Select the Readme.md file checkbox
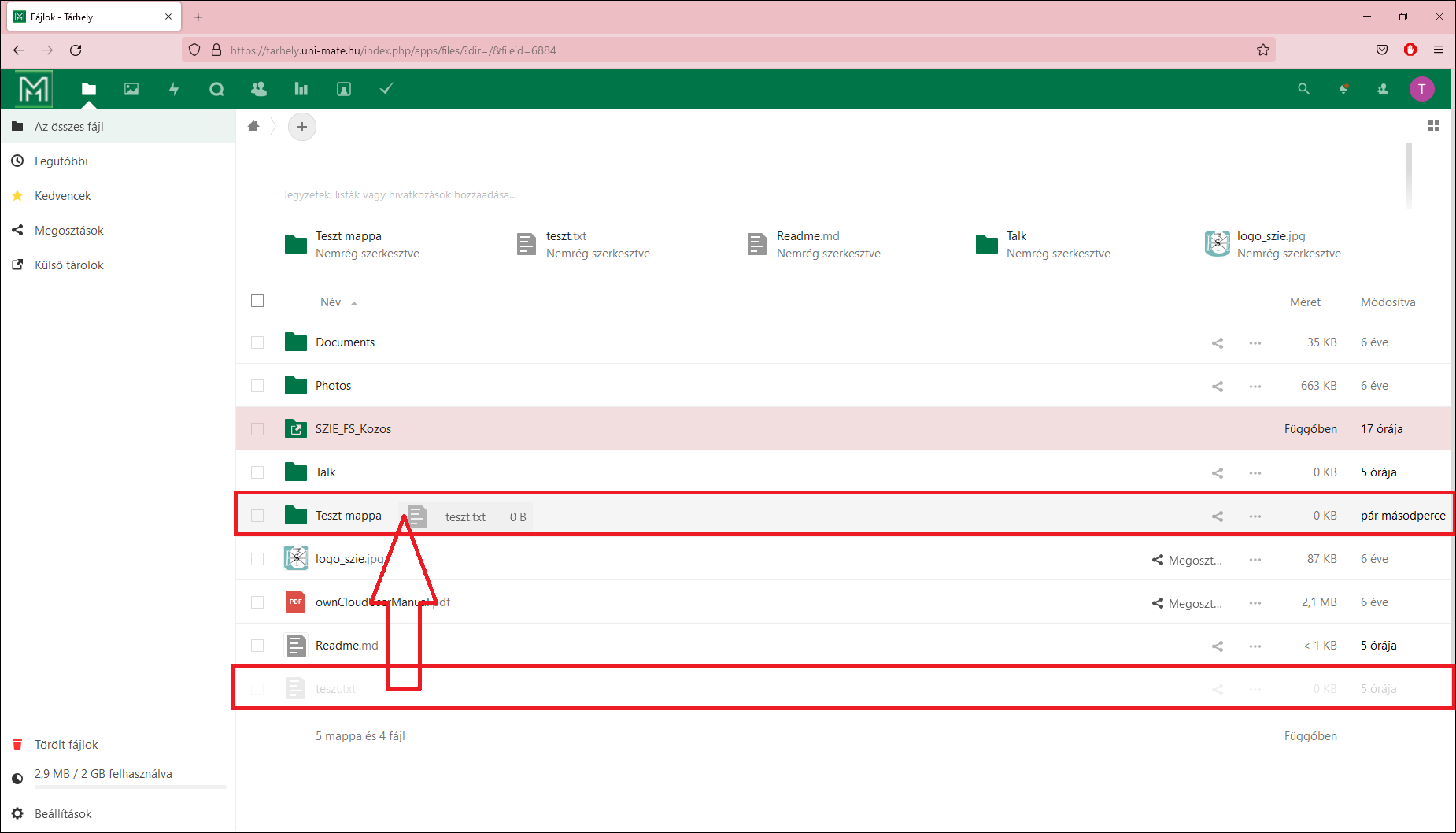 click(x=257, y=646)
